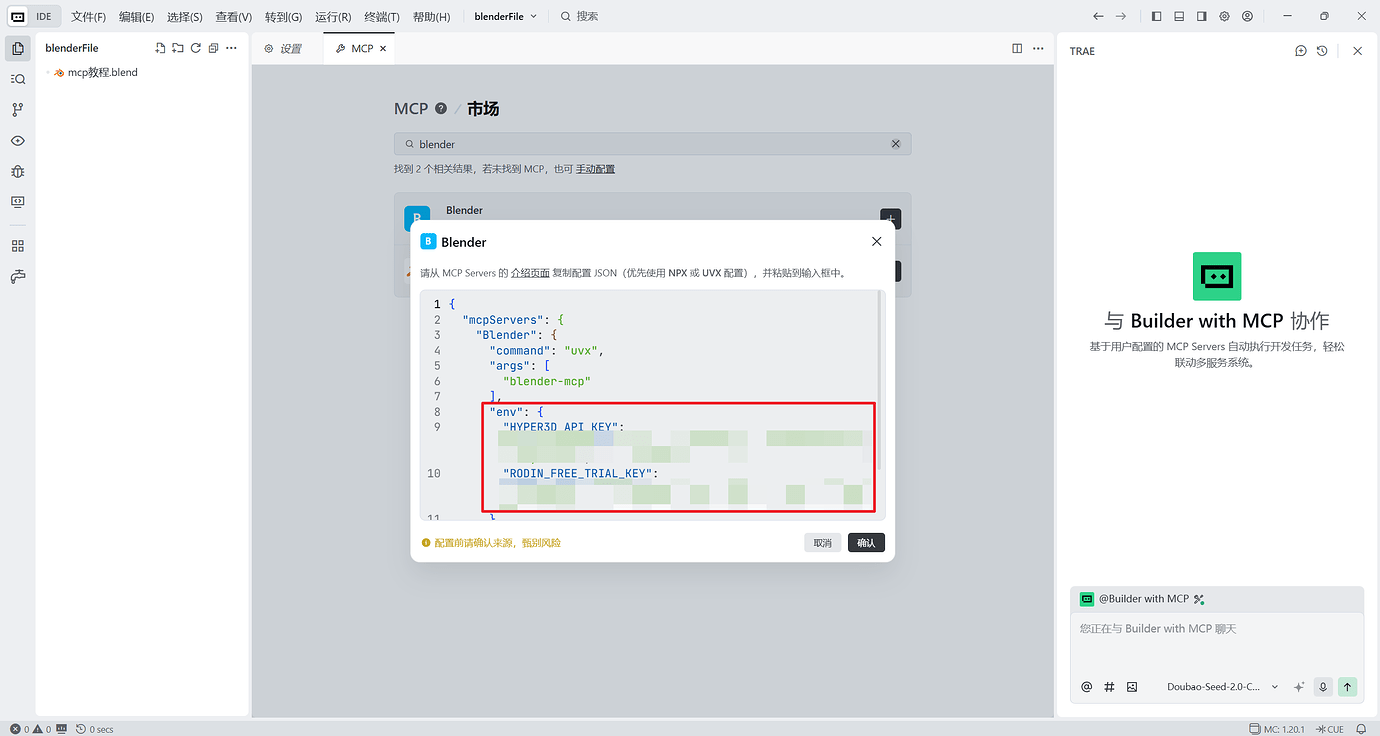
Task: Create a new folder in blenderFile explorer
Action: 178,48
